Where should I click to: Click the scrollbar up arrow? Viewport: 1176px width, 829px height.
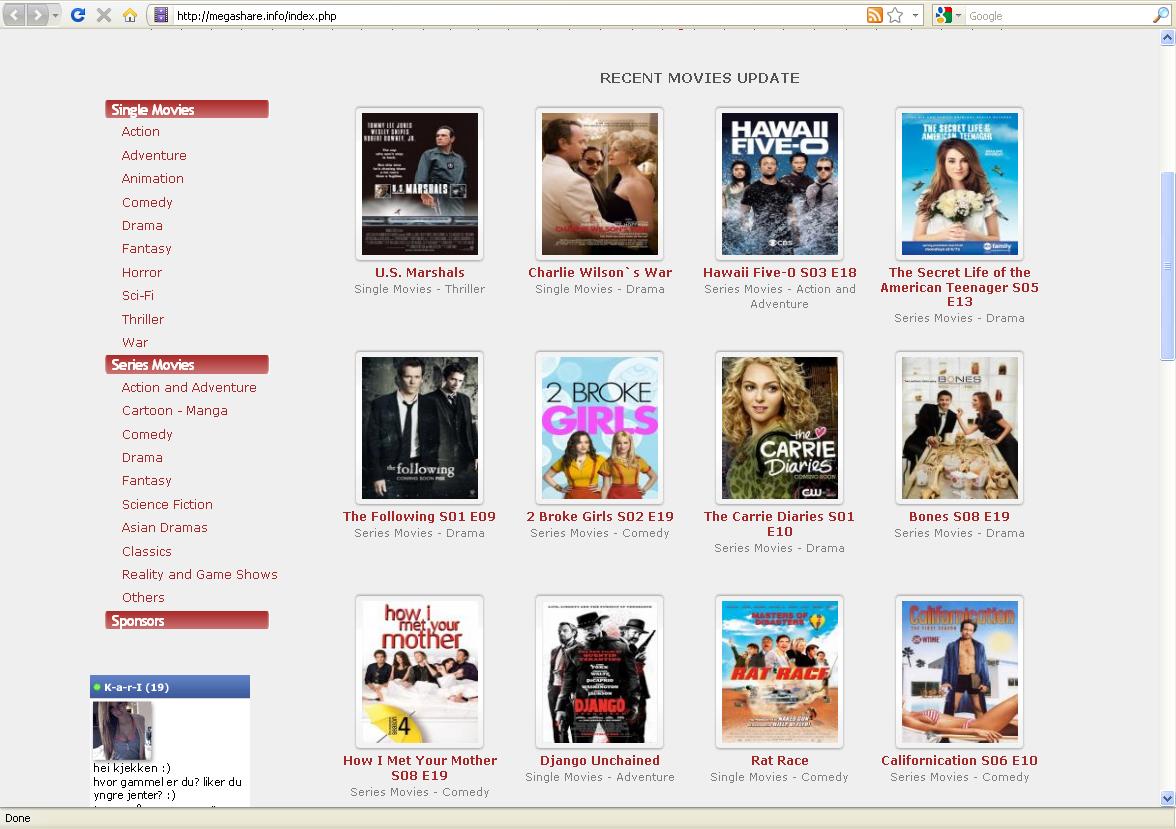click(1167, 38)
